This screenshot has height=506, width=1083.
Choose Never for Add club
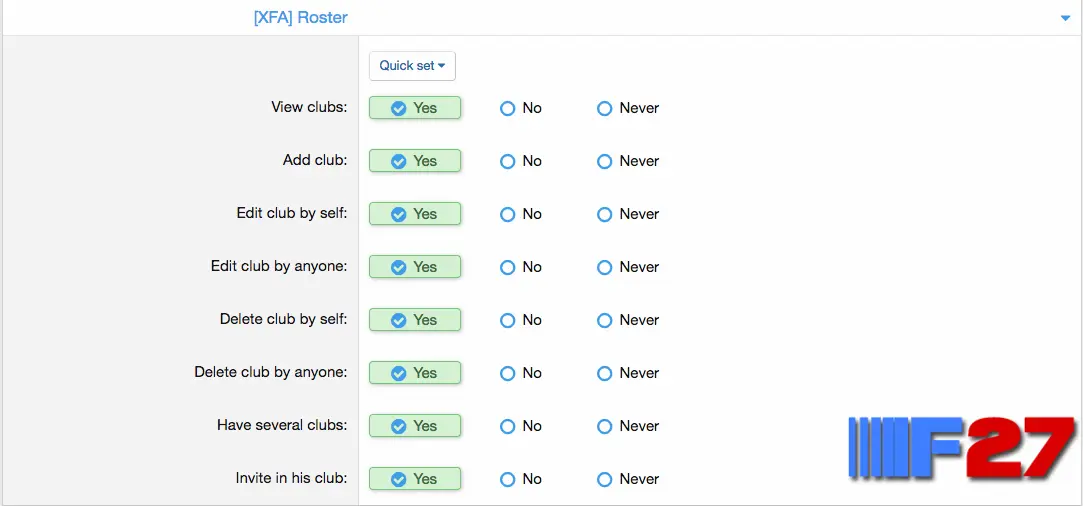628,162
